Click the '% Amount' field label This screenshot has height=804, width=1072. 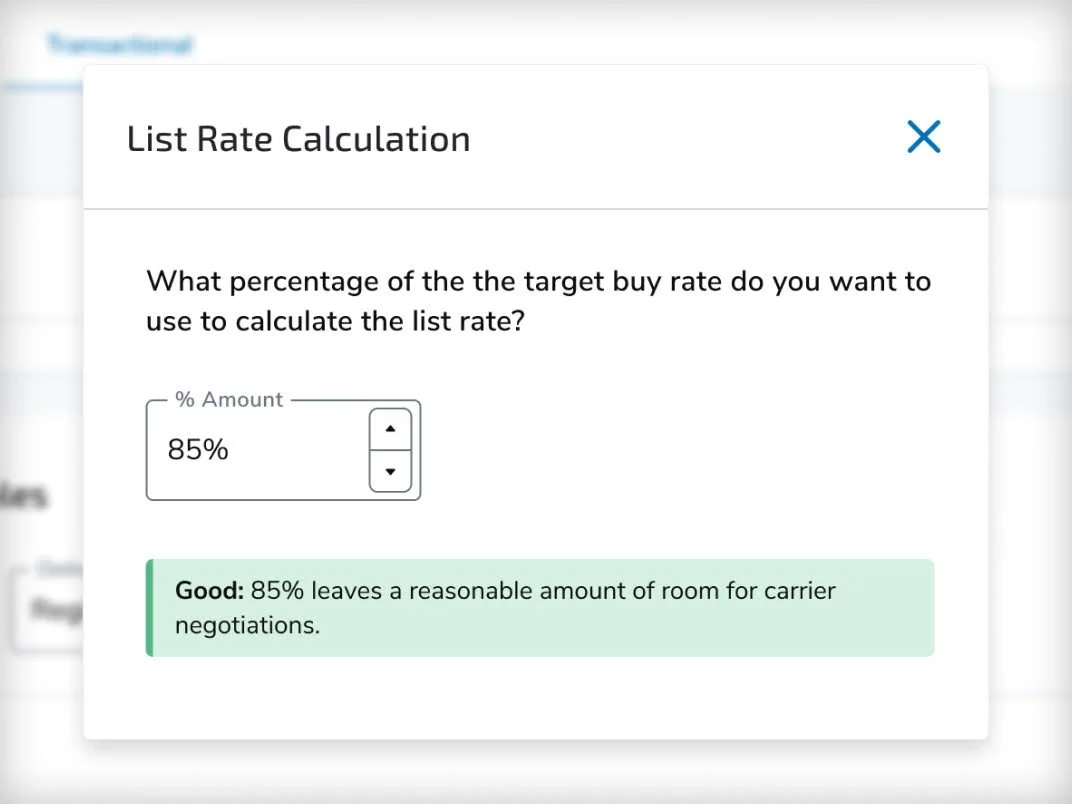[228, 399]
